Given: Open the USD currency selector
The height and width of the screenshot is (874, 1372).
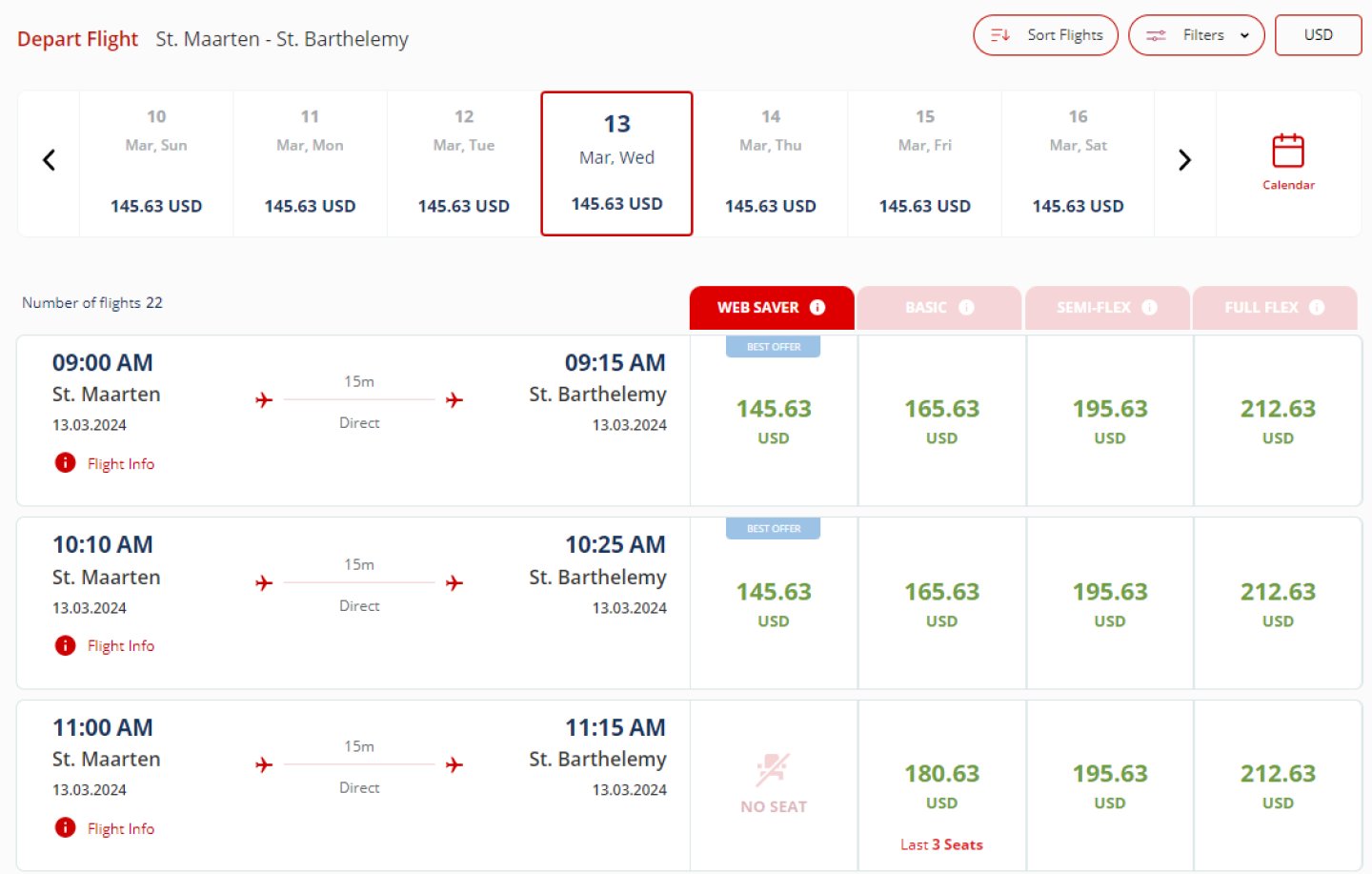Looking at the screenshot, I should [x=1318, y=34].
